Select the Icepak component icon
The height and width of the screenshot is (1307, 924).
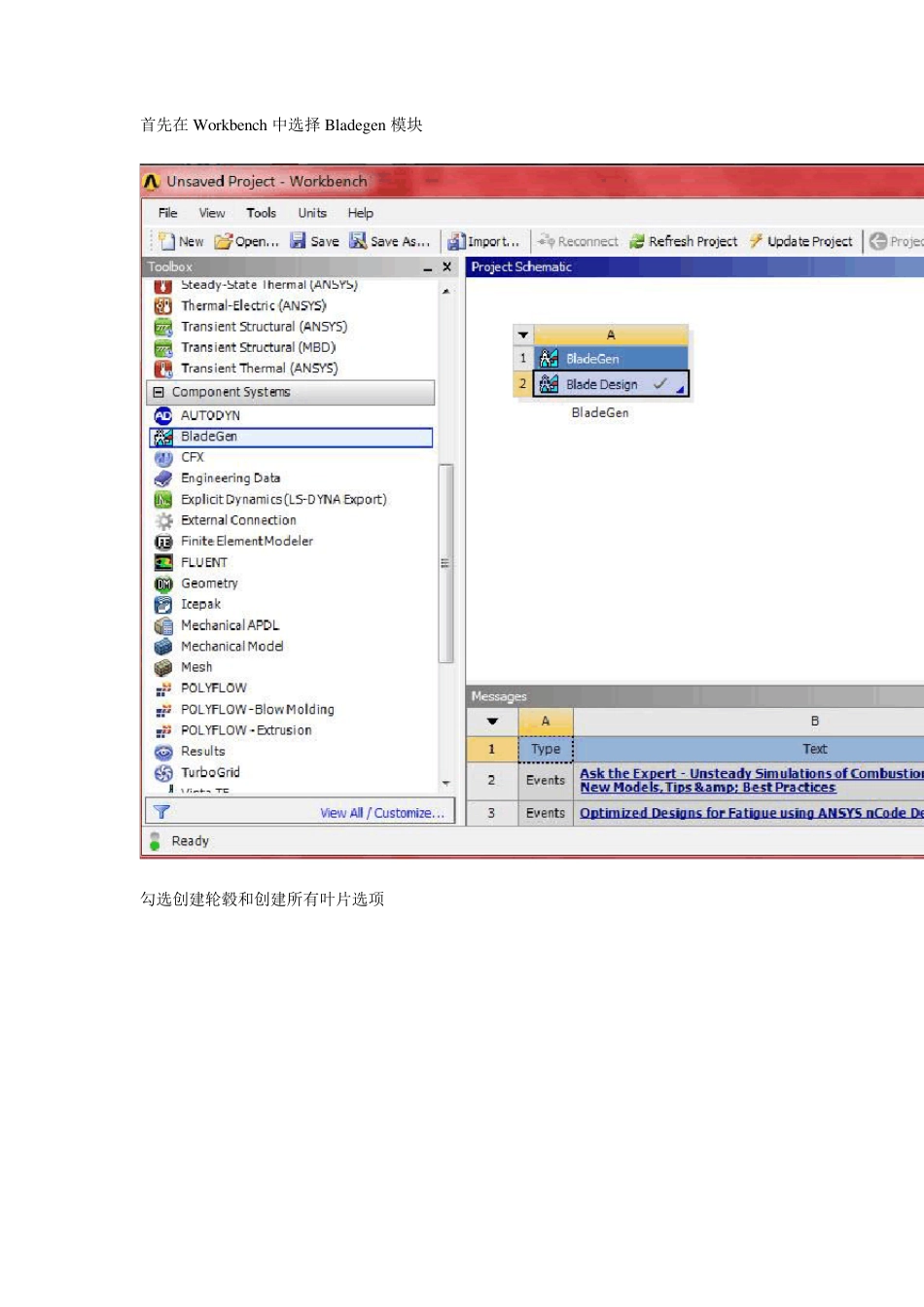(163, 604)
